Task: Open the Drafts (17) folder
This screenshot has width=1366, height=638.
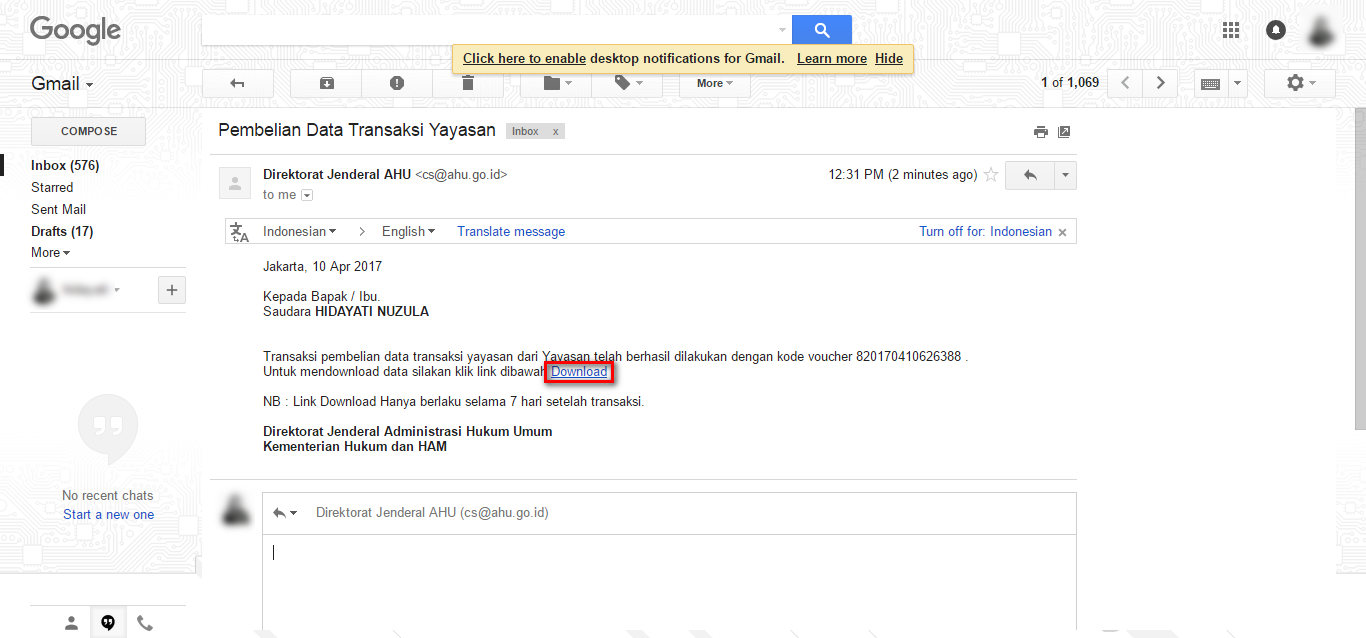Action: coord(62,231)
